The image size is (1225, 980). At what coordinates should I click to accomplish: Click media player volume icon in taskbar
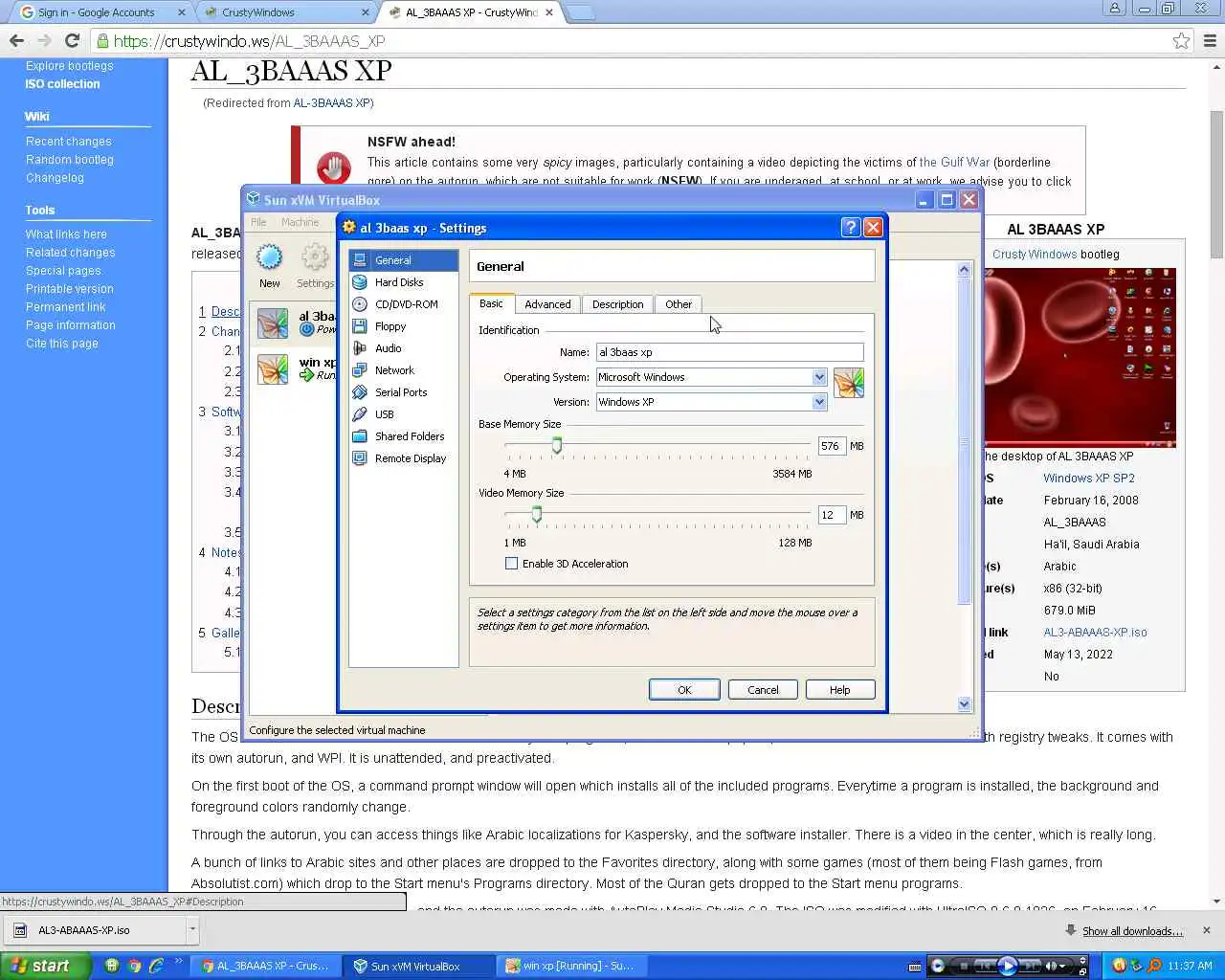click(x=1052, y=966)
